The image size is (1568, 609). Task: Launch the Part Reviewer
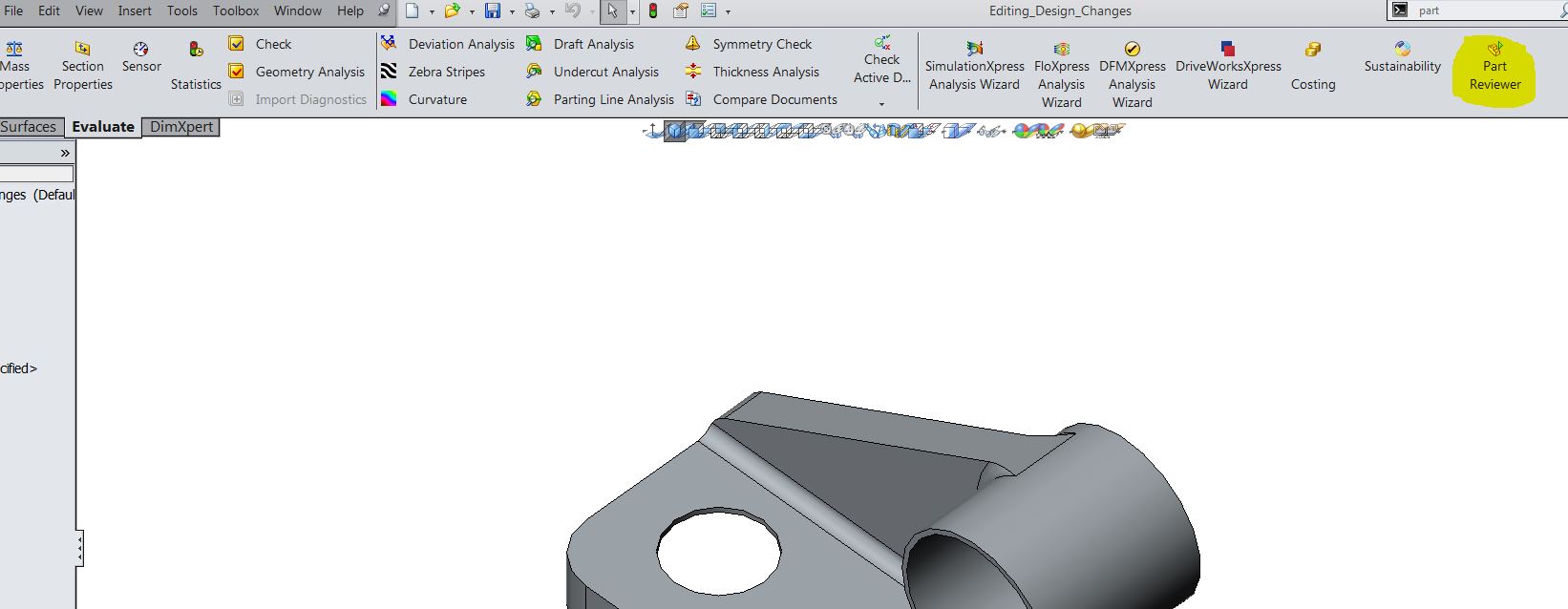(x=1494, y=66)
